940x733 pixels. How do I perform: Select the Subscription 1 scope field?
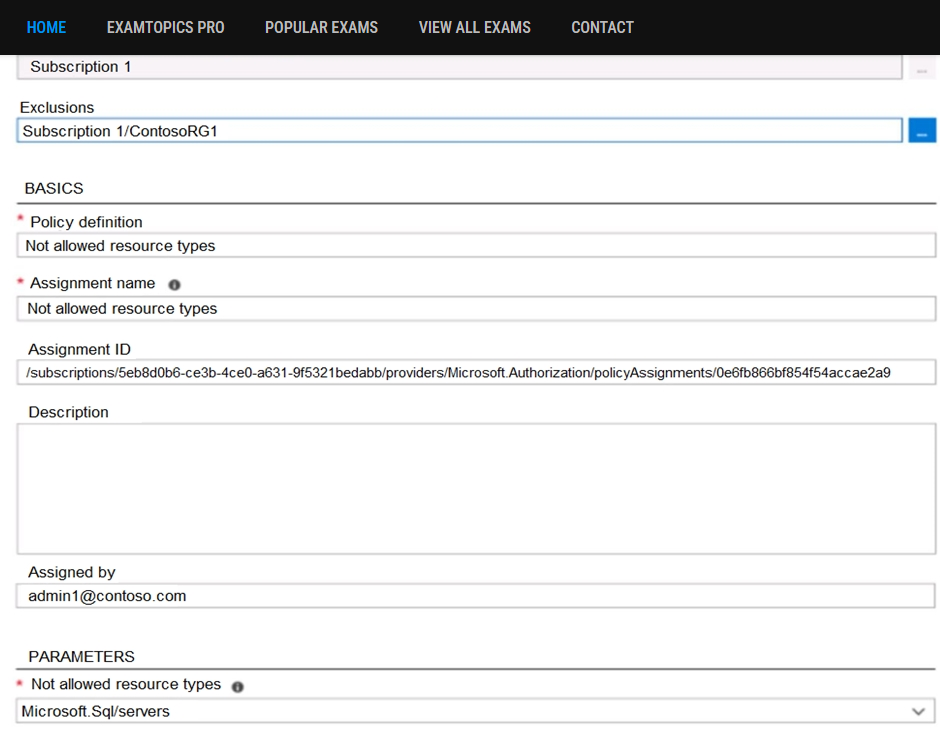click(x=459, y=67)
